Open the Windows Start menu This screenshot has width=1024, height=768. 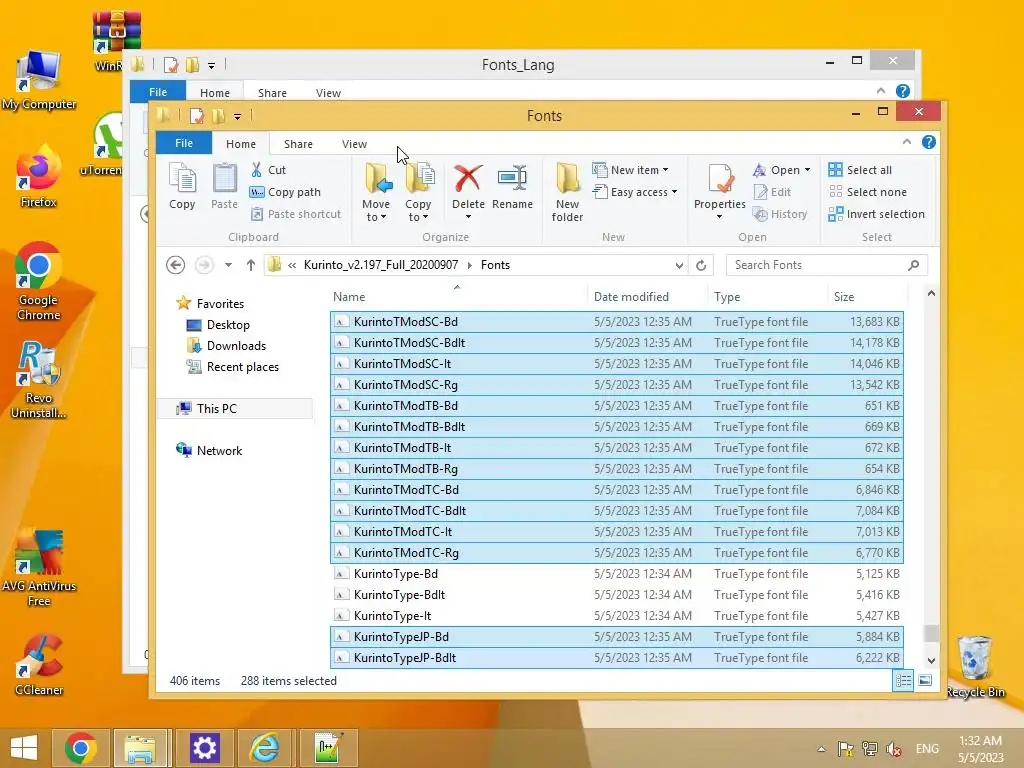(24, 748)
